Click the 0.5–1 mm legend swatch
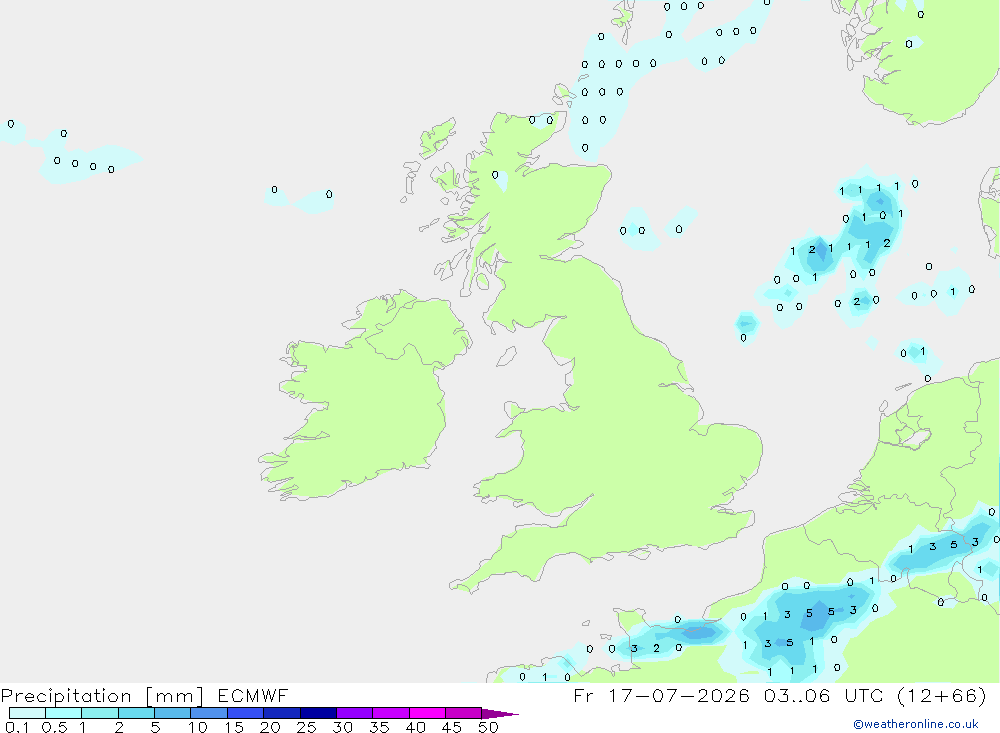This screenshot has width=1000, height=733. [64, 713]
